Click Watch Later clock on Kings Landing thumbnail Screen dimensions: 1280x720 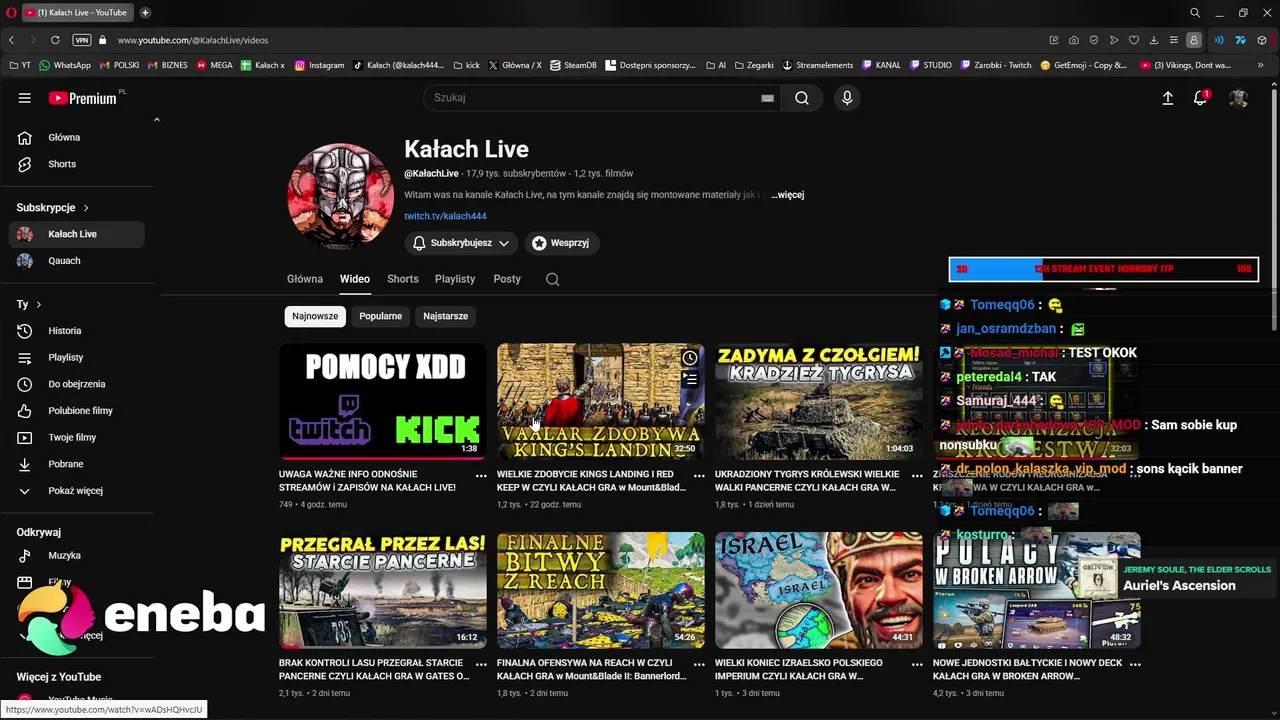tap(690, 358)
